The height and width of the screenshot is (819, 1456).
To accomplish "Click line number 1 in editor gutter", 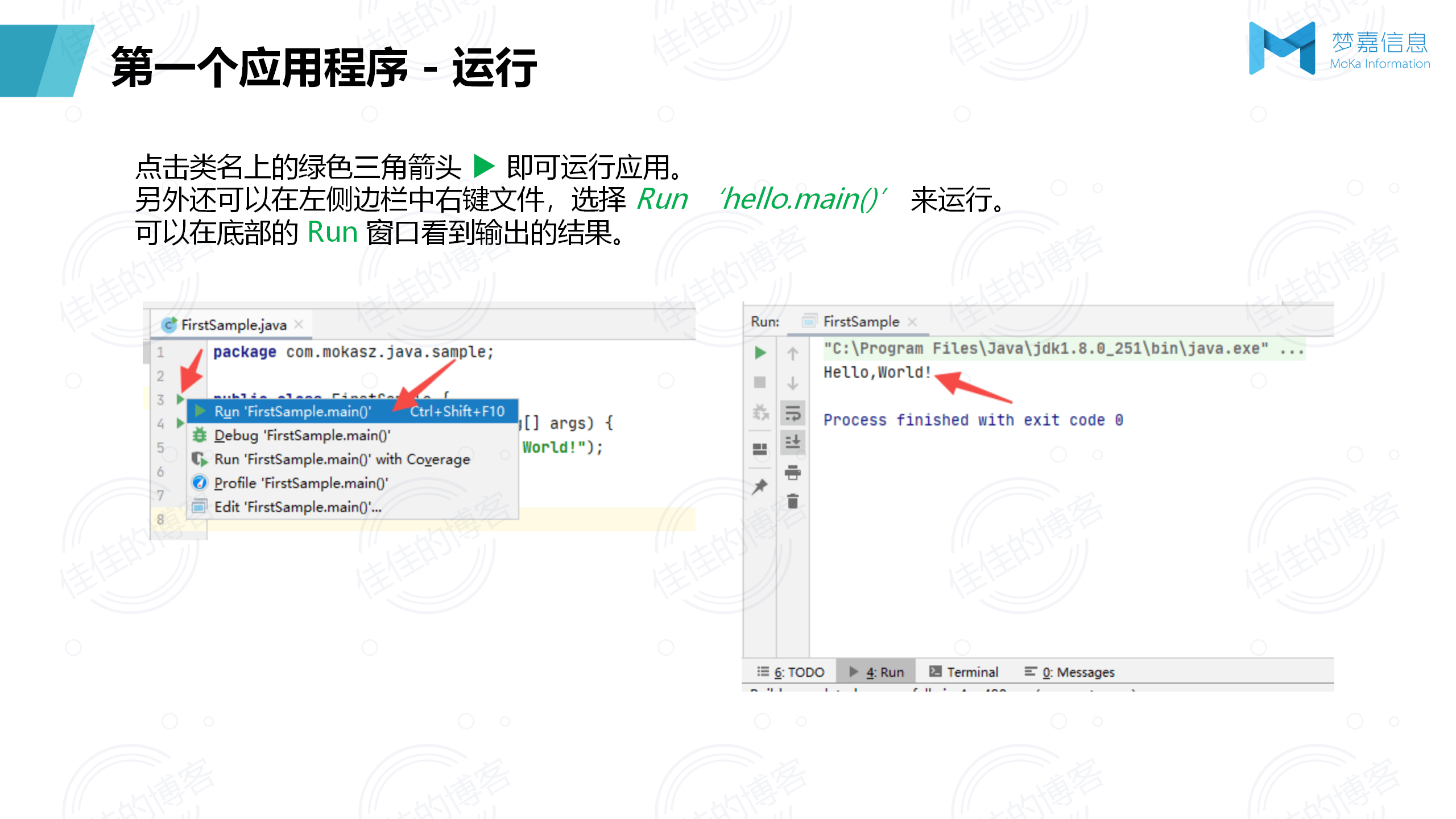I will tap(160, 352).
